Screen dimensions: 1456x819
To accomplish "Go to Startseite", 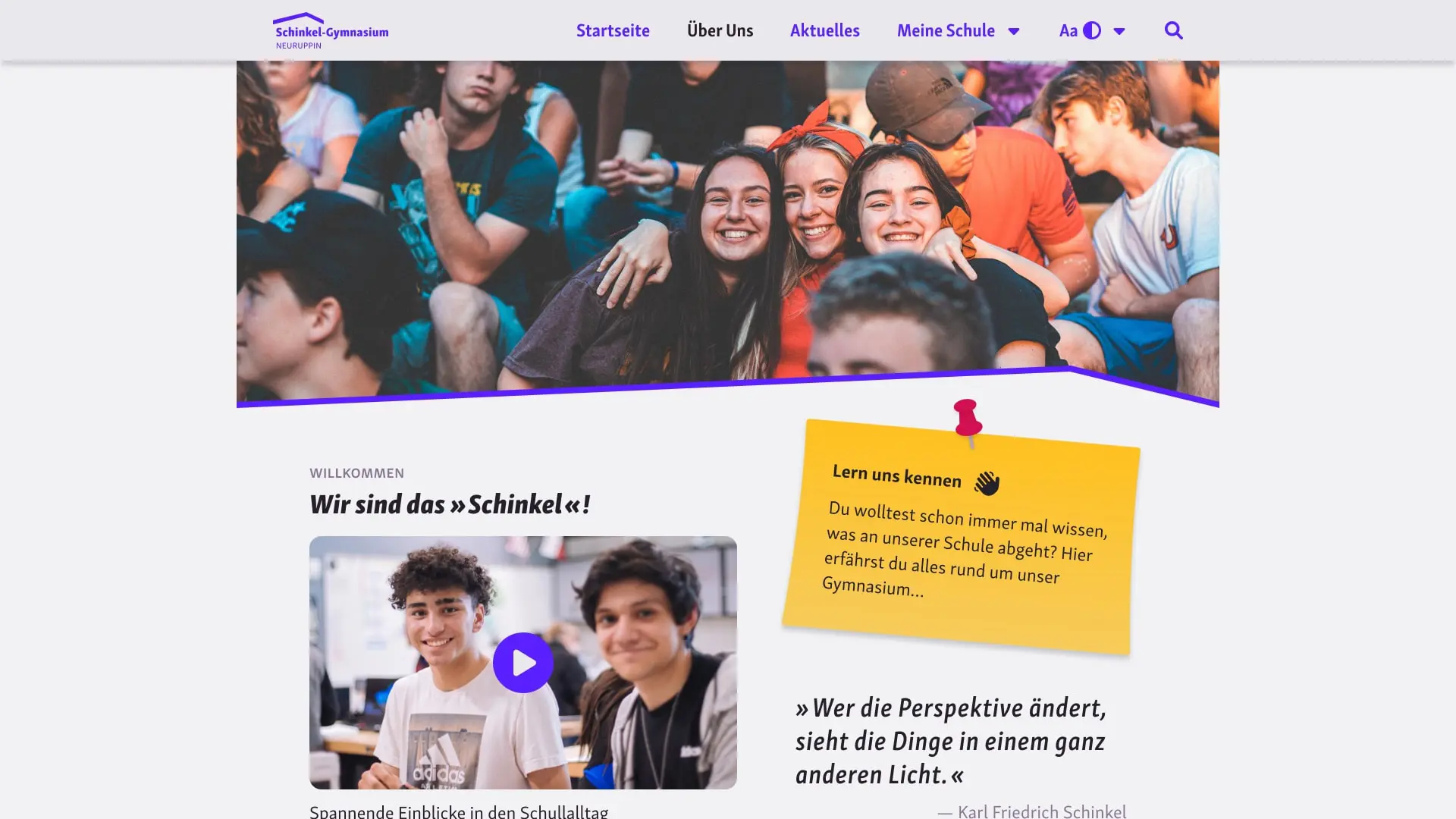I will (613, 30).
